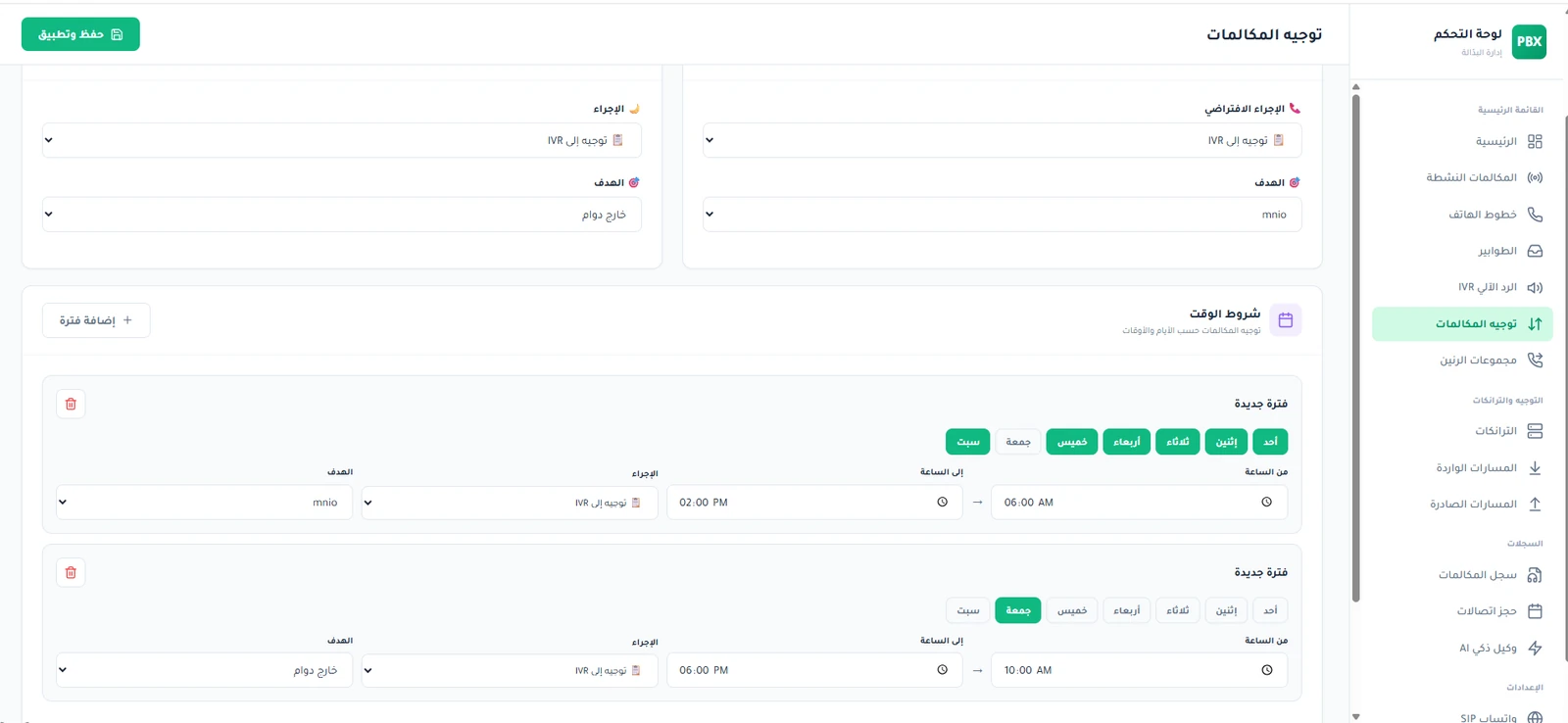Click the الطوابير inbox icon in sidebar
This screenshot has width=1568, height=723.
tap(1535, 251)
